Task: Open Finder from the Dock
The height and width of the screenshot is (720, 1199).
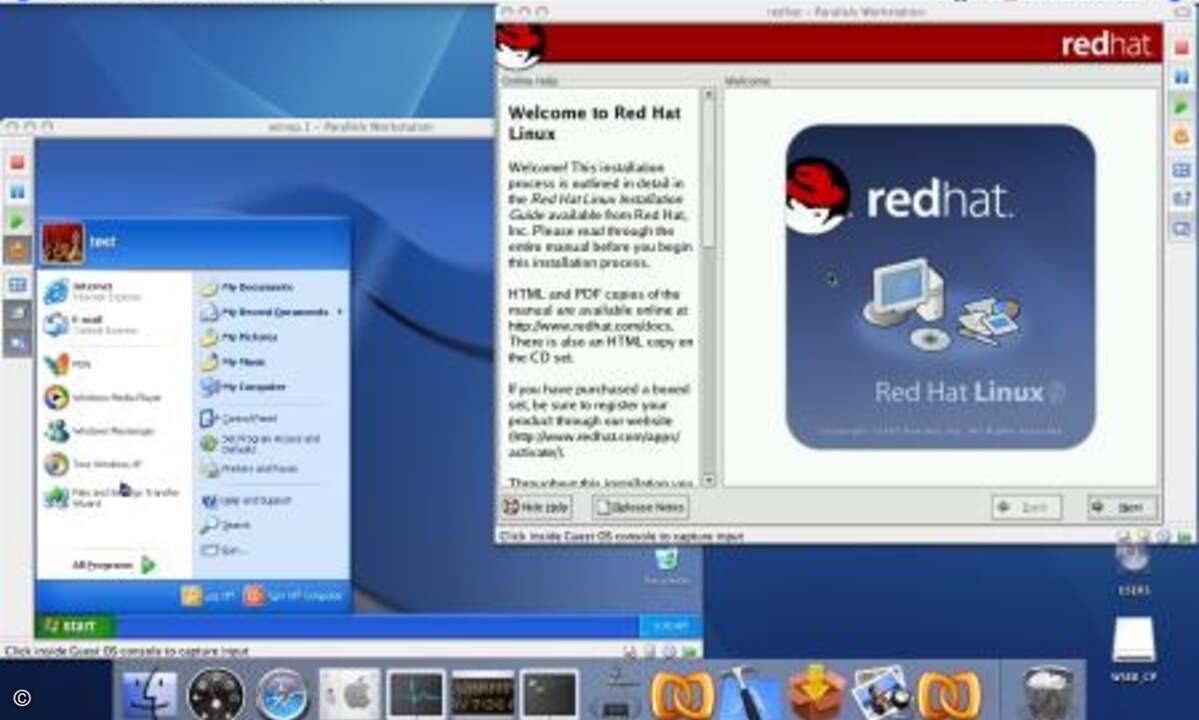Action: 149,693
